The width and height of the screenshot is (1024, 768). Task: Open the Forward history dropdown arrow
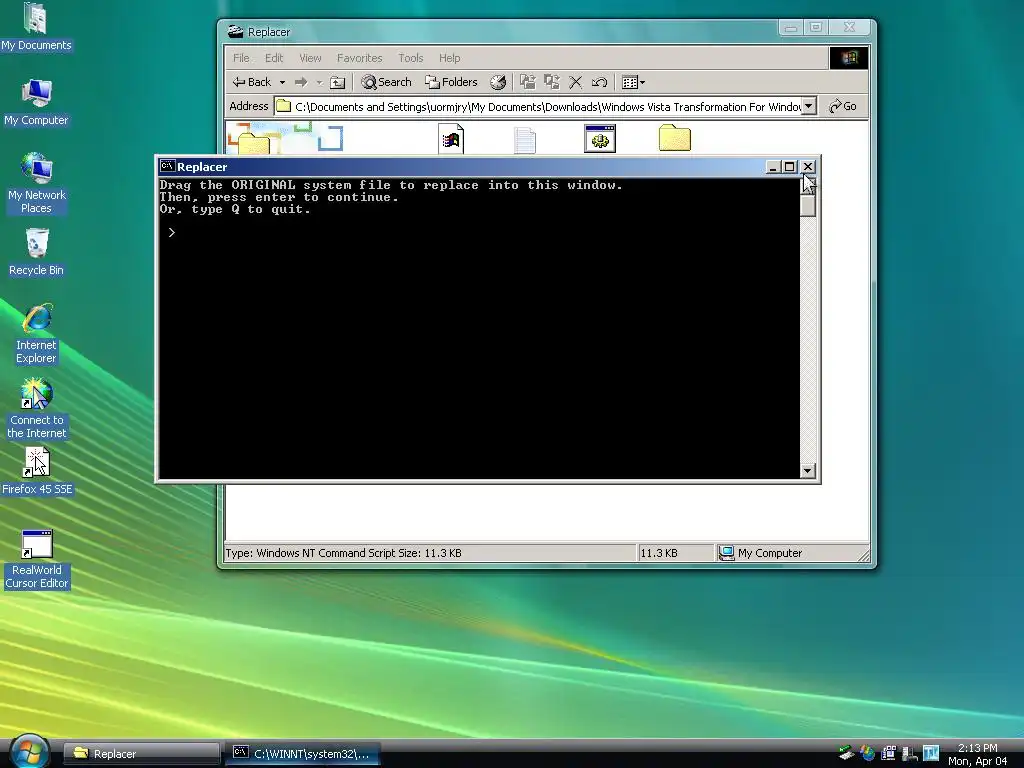319,82
